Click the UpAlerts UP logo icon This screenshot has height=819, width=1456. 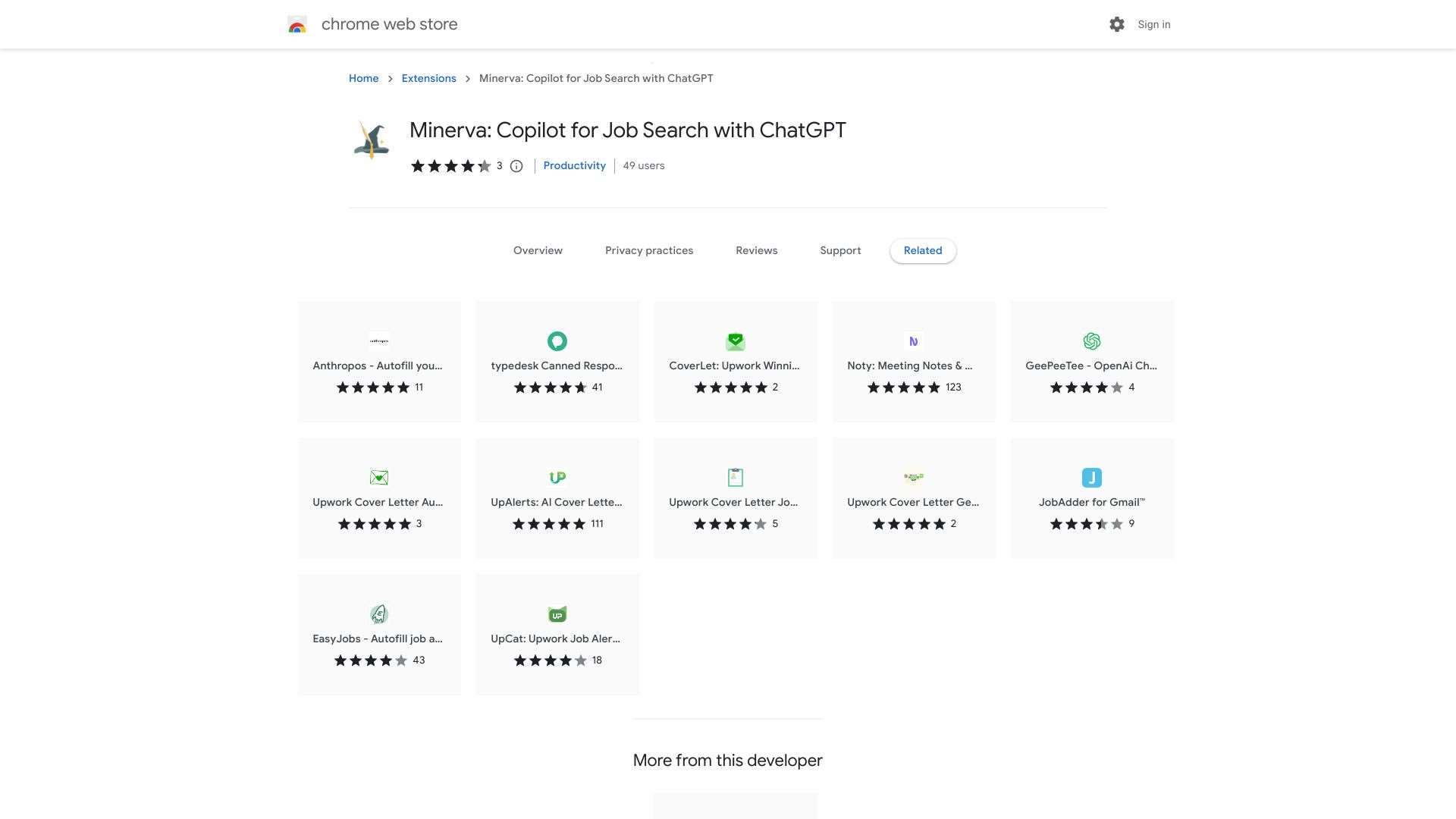(557, 478)
